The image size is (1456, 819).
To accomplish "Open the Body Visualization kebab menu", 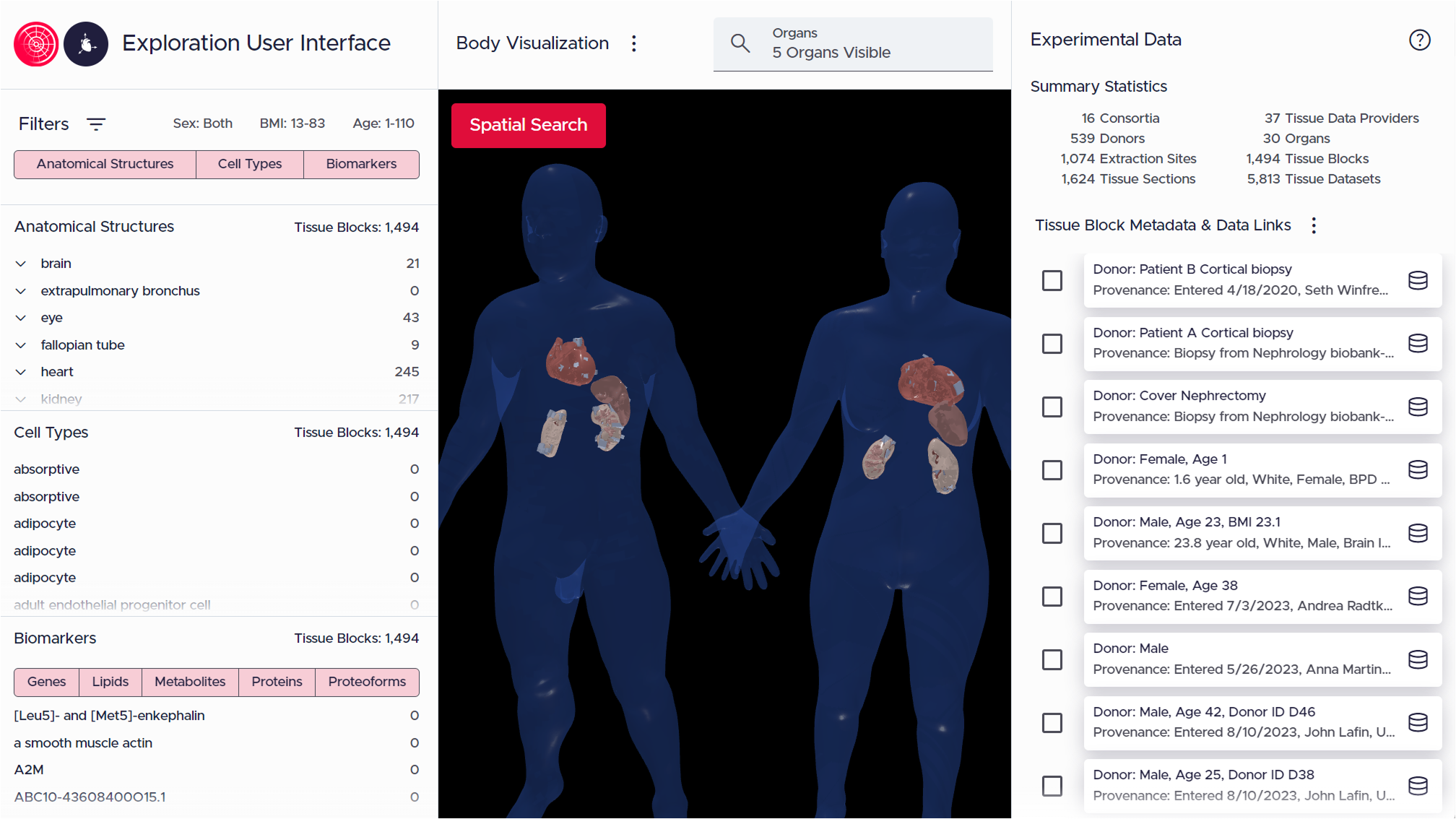I will pyautogui.click(x=633, y=43).
